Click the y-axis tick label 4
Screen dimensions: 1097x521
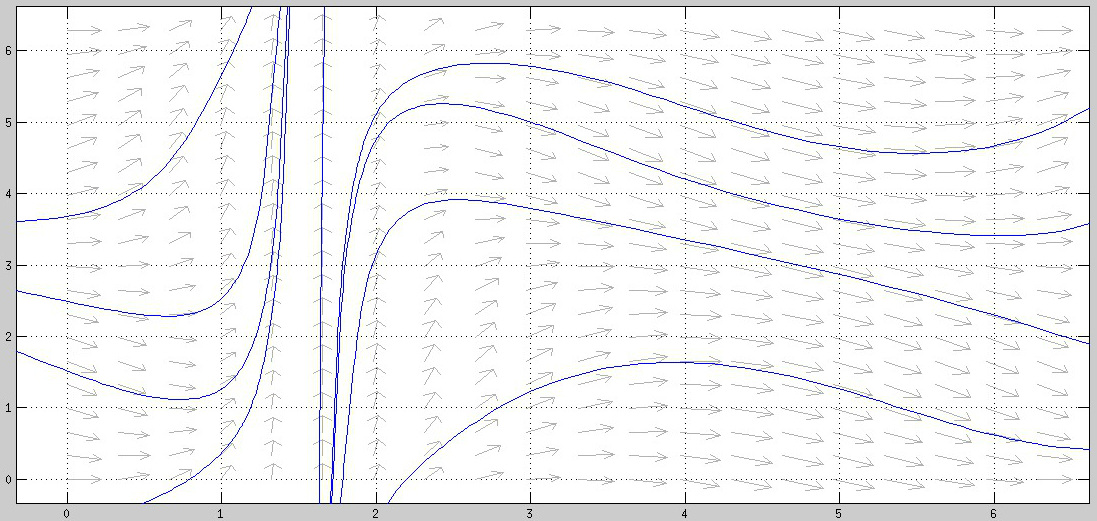[7, 194]
